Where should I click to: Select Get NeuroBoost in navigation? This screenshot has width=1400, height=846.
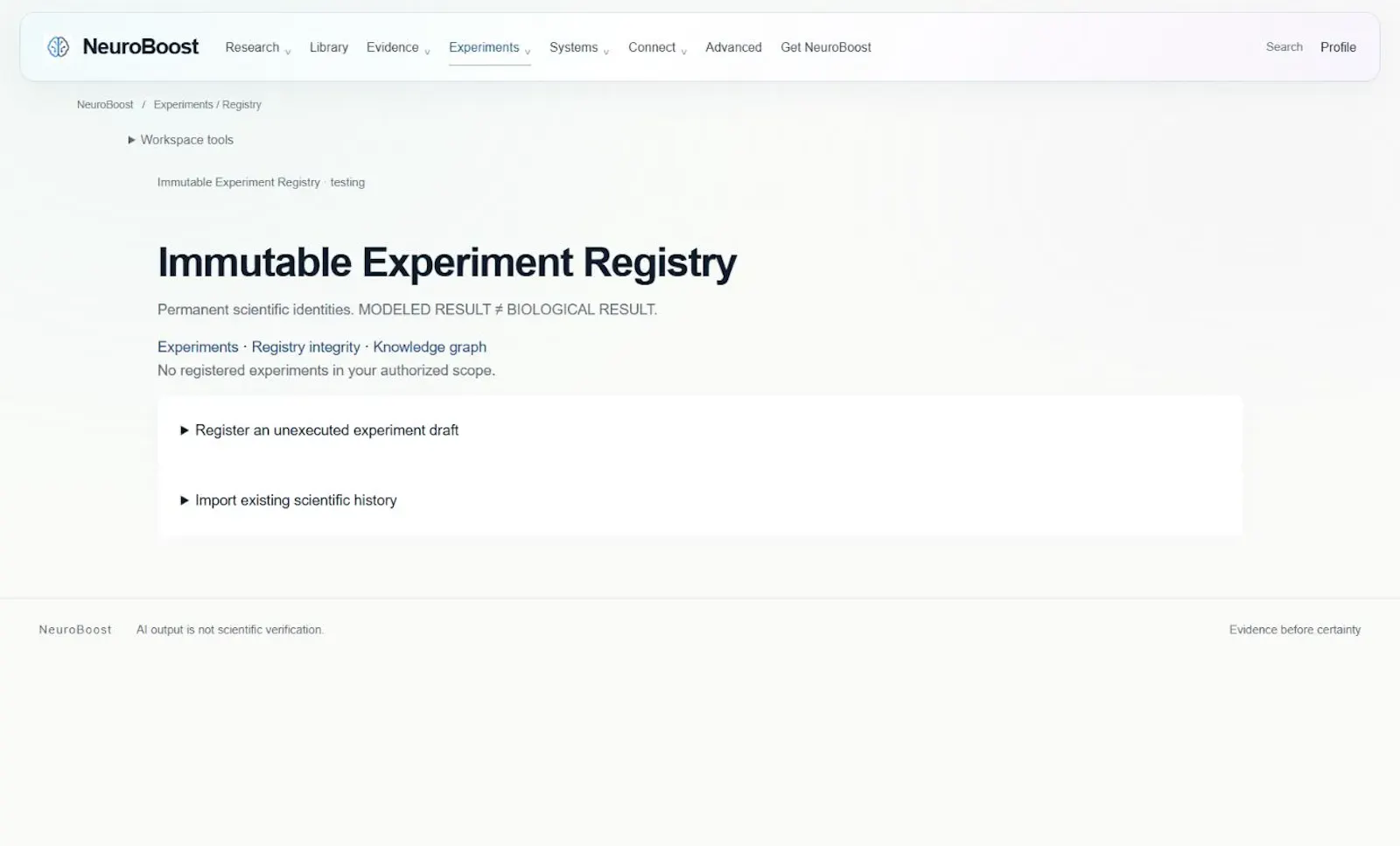coord(826,47)
